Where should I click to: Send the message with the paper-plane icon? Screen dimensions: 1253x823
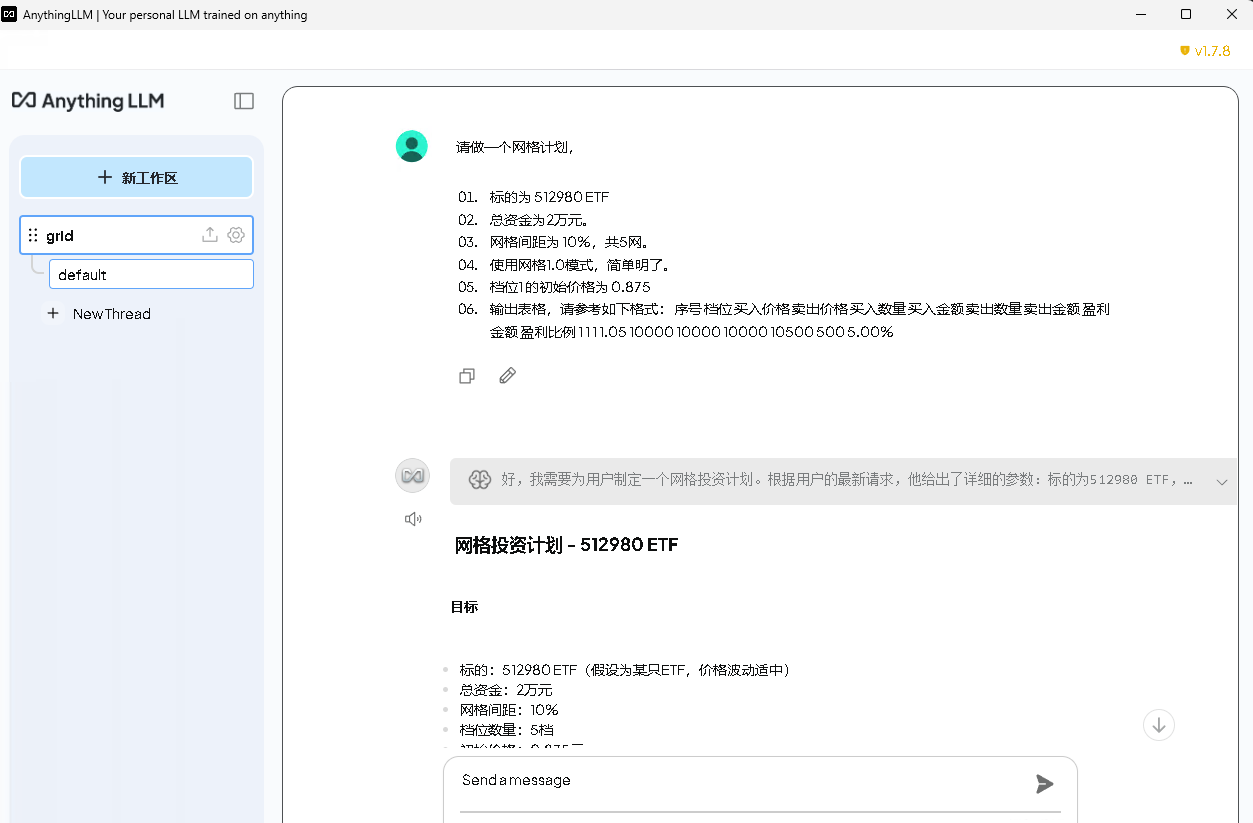click(1045, 784)
